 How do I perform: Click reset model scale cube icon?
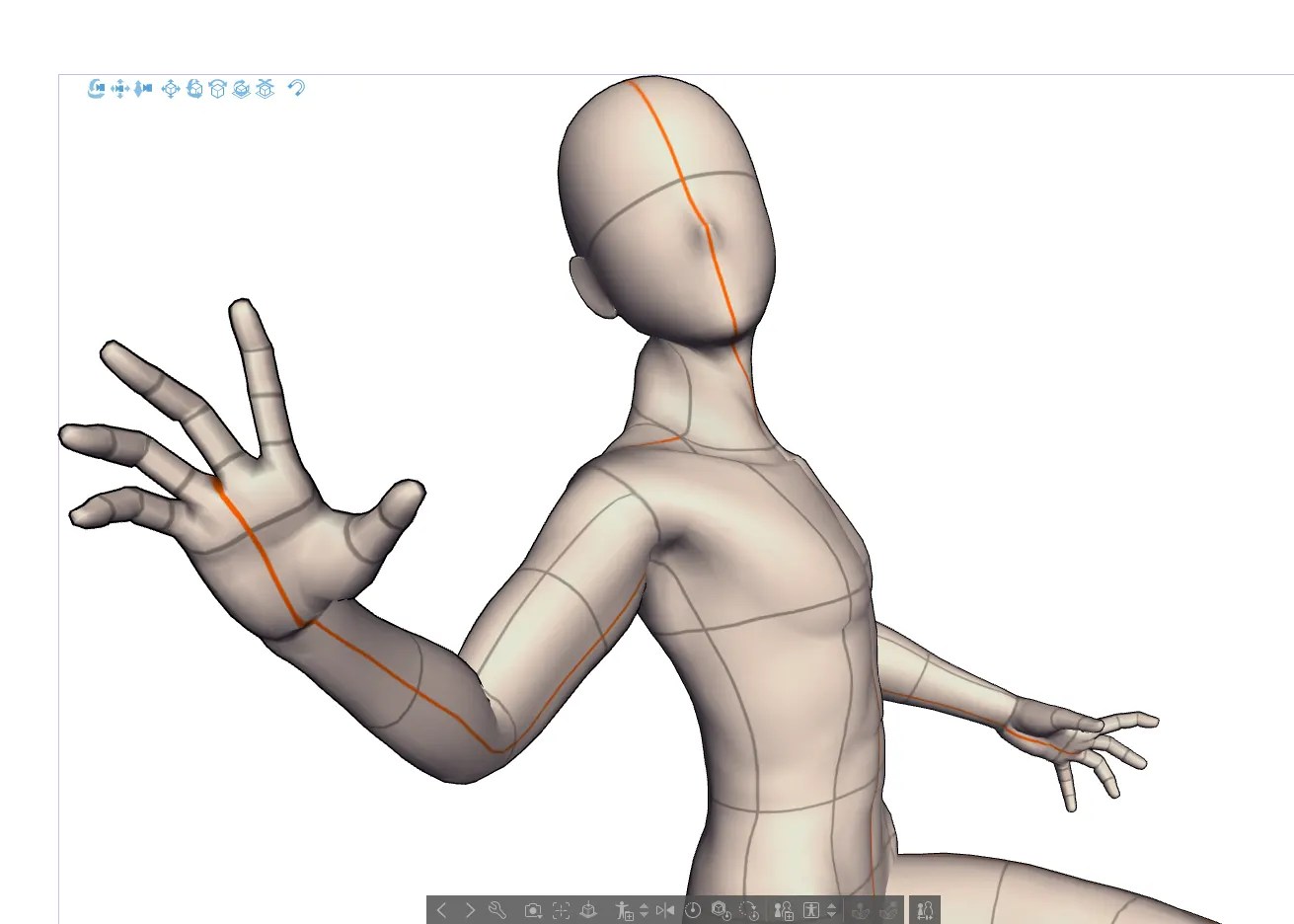pyautogui.click(x=721, y=910)
